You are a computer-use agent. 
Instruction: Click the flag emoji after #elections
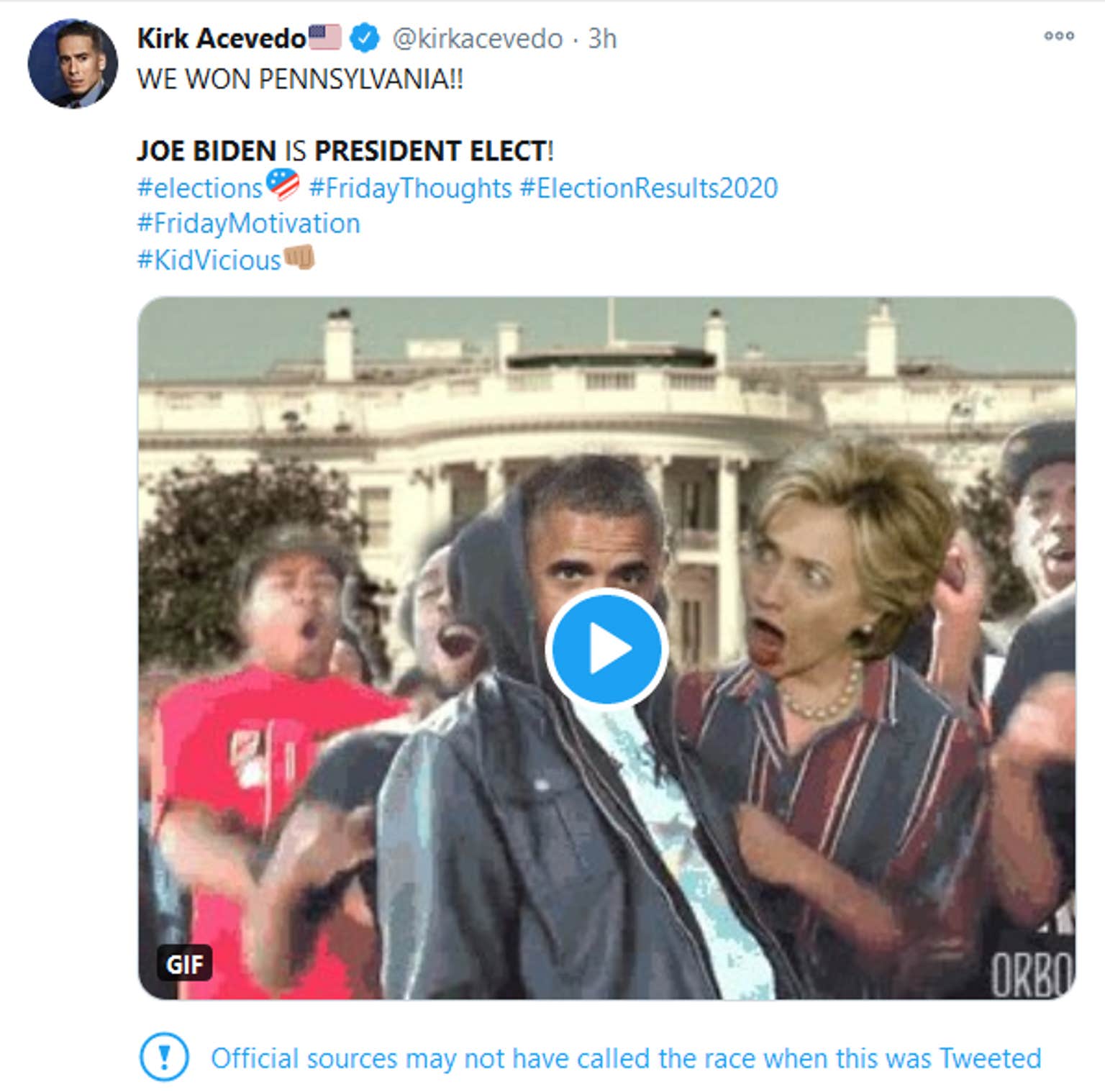(283, 184)
